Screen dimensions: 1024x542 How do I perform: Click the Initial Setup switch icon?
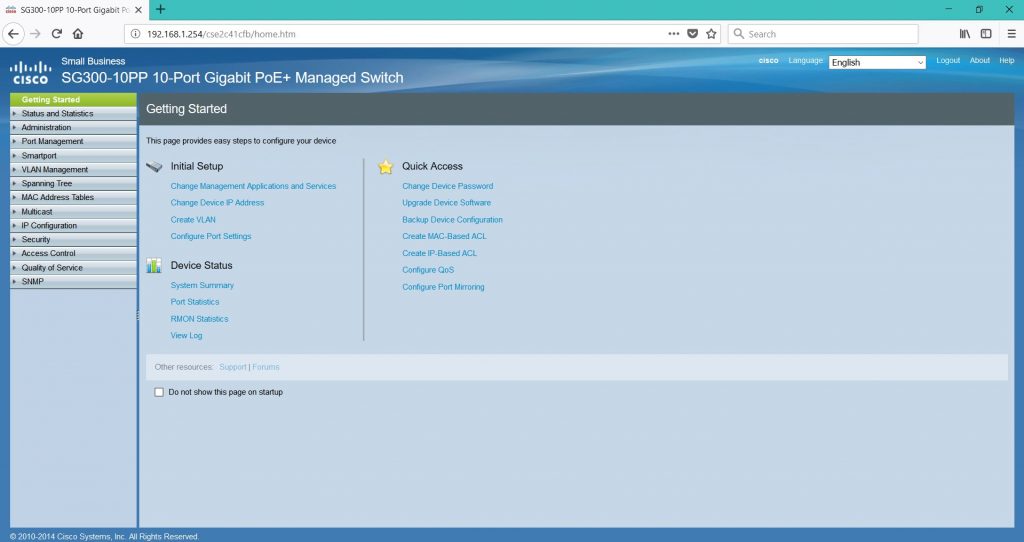154,167
